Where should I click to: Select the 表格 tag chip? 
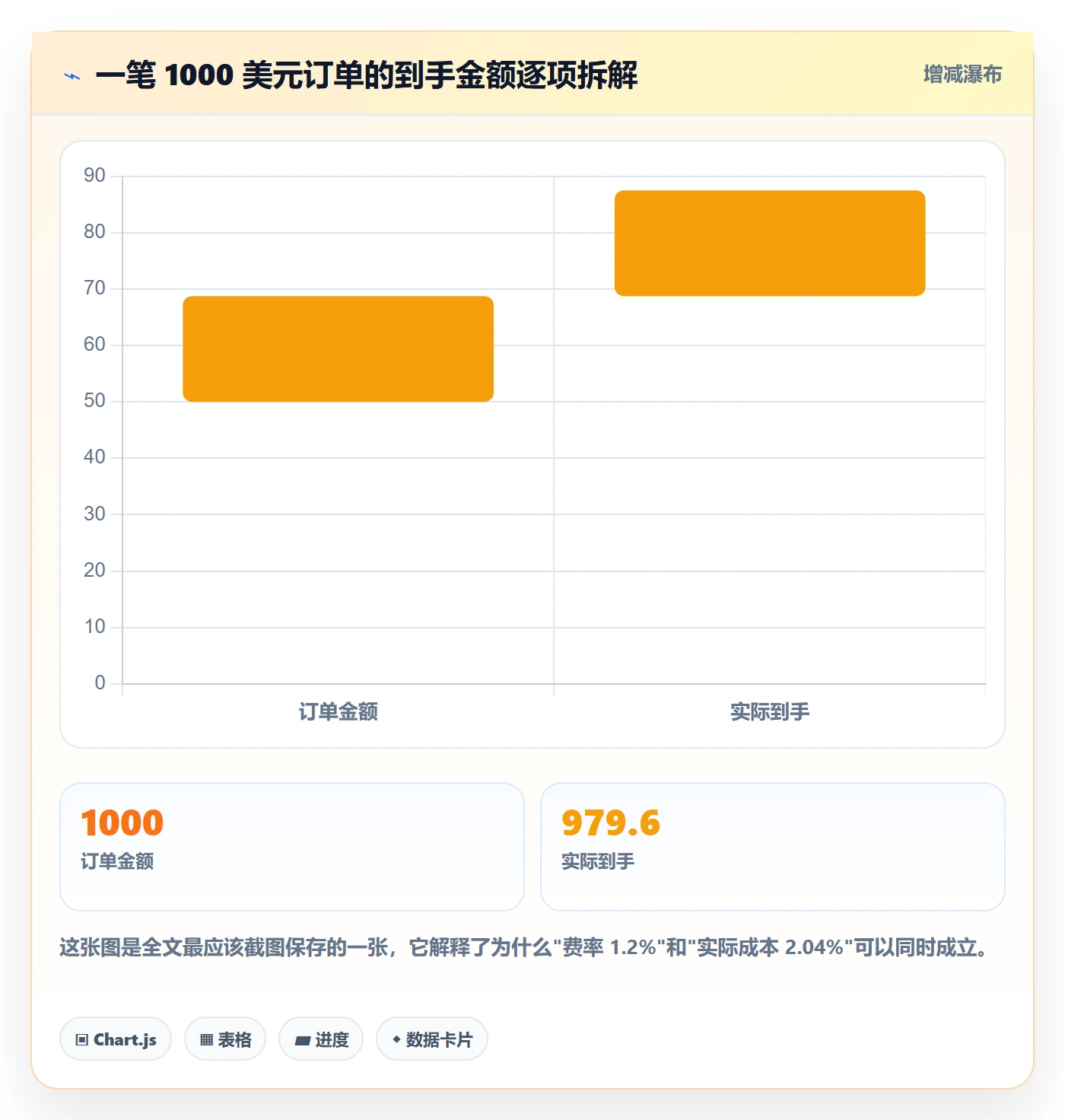point(225,1039)
